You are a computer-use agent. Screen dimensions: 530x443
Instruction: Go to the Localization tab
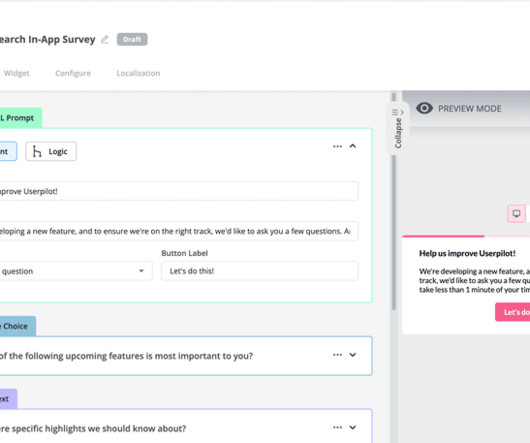point(138,73)
